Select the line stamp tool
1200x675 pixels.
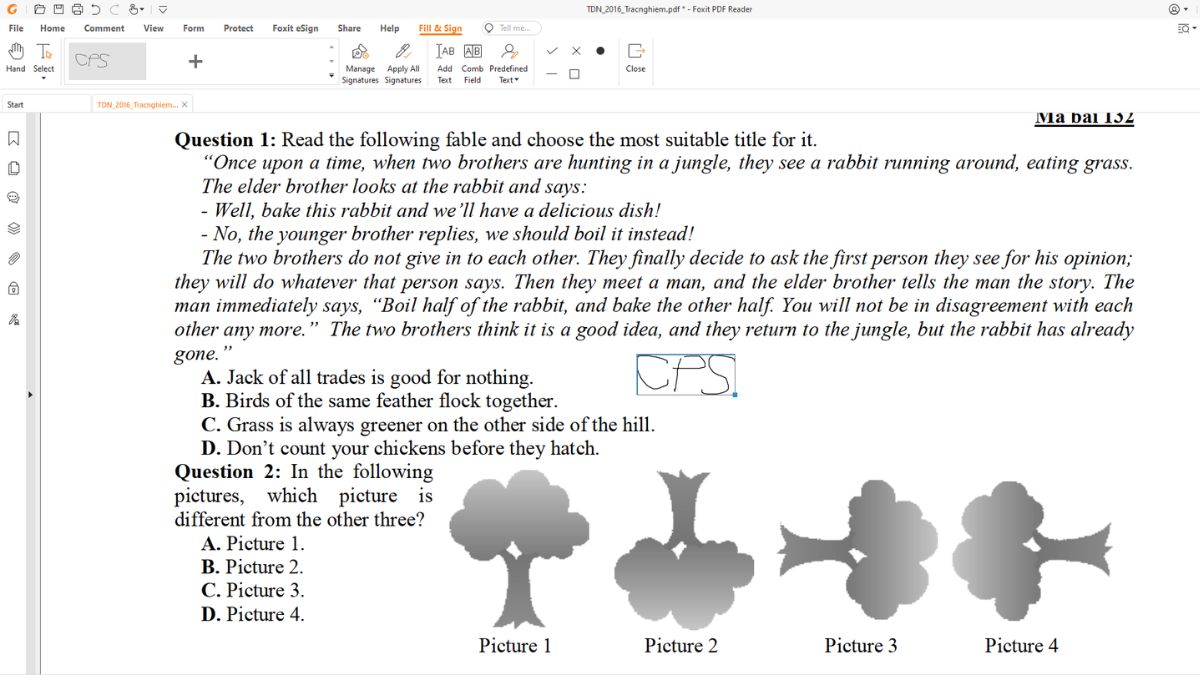pos(552,74)
